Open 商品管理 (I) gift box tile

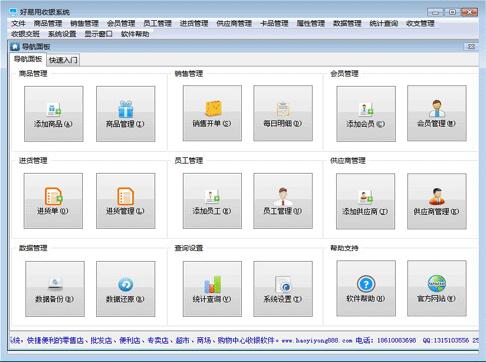(126, 114)
